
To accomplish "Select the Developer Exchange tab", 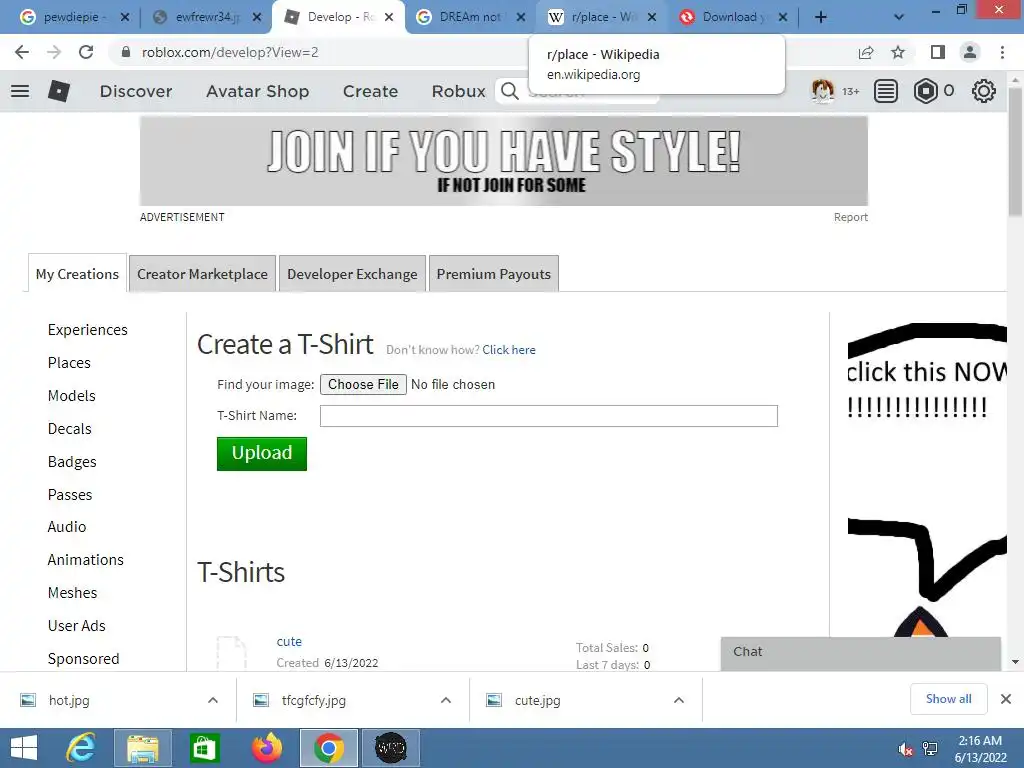I will [x=352, y=274].
